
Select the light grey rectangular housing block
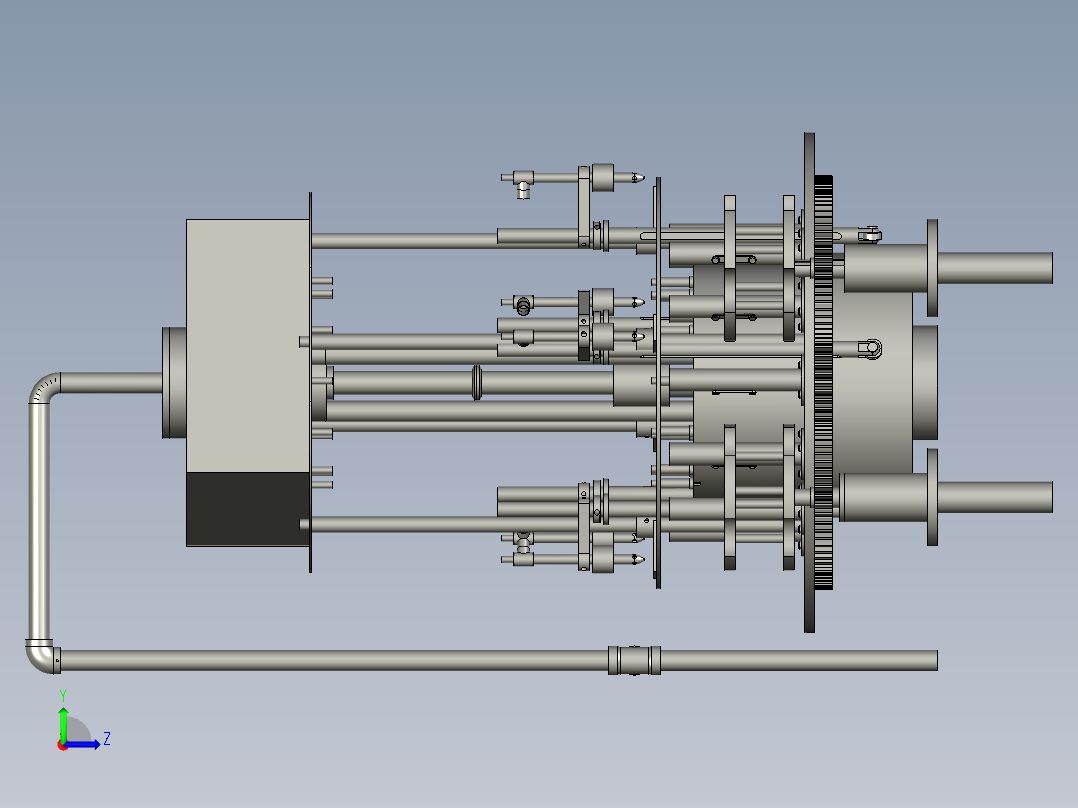click(248, 346)
